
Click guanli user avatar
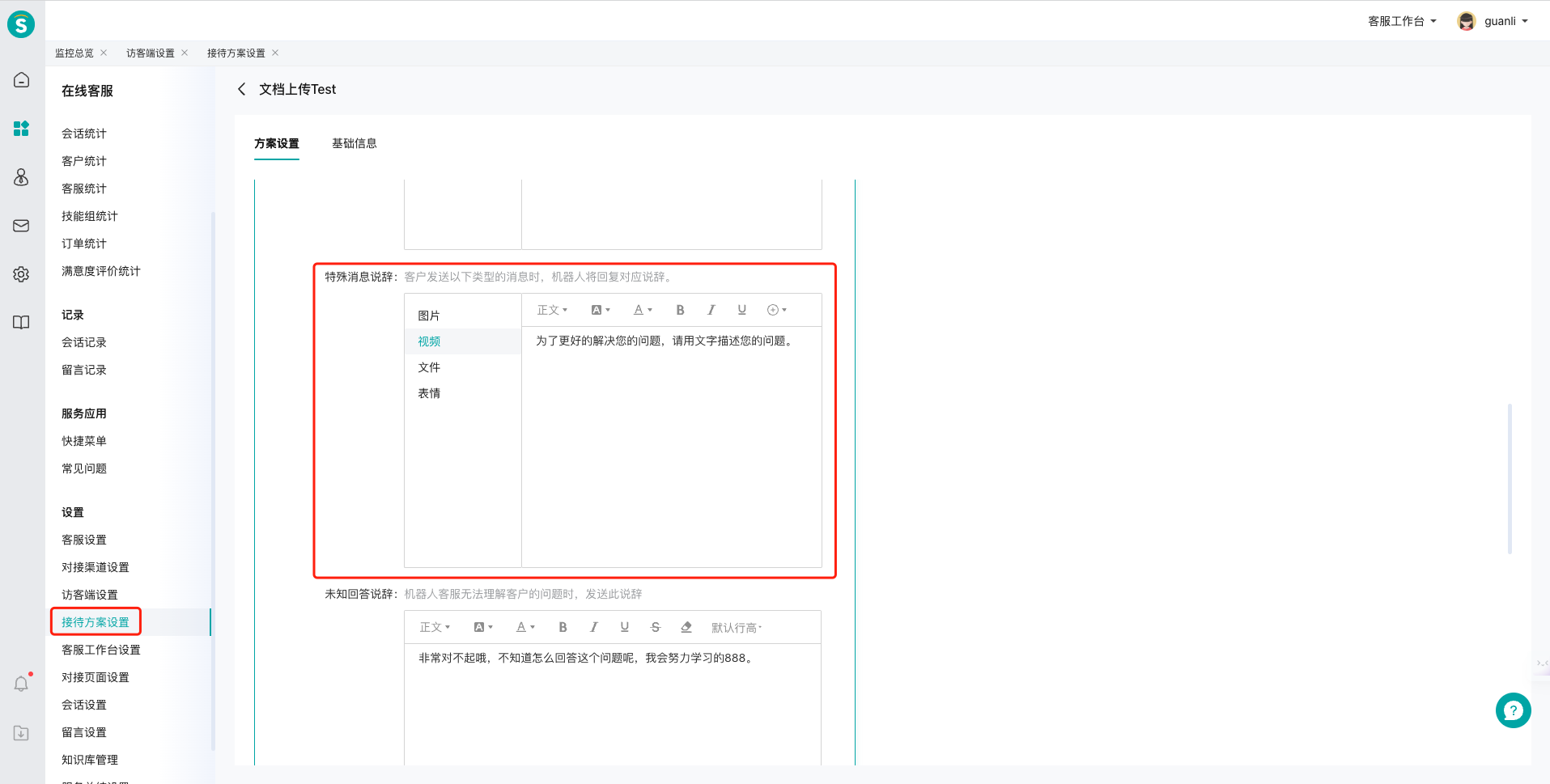click(x=1466, y=21)
